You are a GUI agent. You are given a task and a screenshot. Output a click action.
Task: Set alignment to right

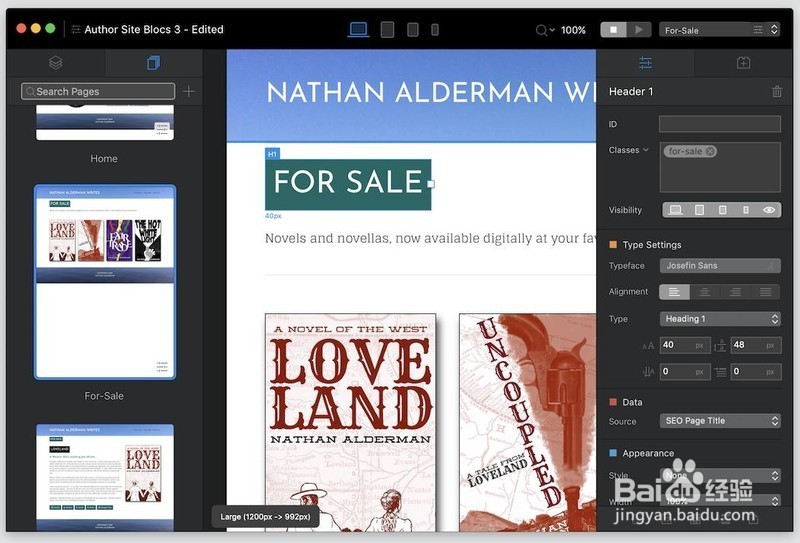[735, 292]
